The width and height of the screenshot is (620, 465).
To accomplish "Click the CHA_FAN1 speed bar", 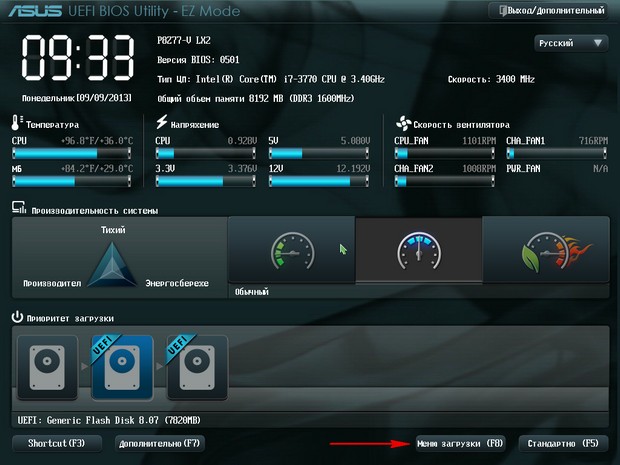I will point(557,153).
